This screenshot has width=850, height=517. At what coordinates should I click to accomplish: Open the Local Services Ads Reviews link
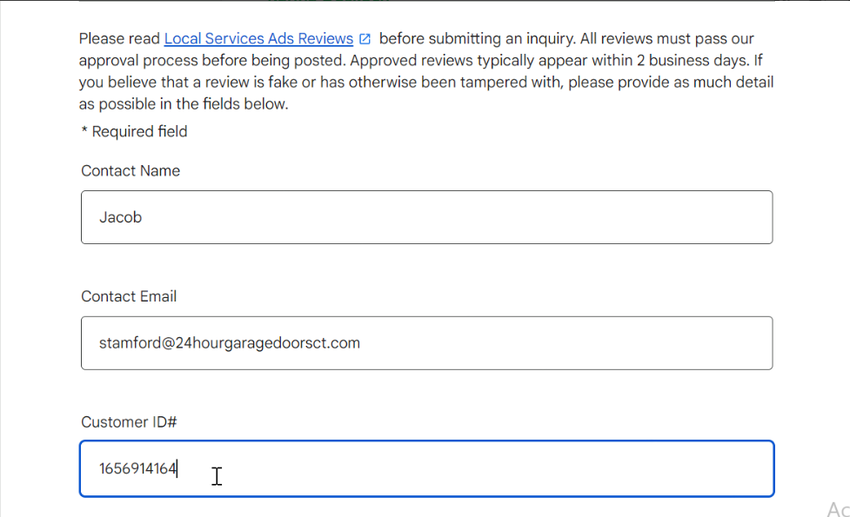258,39
